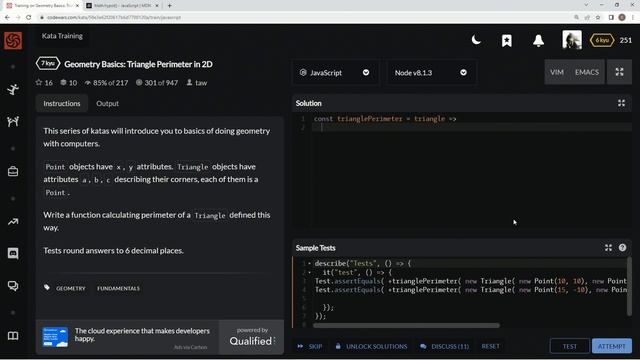Click the 301 of 947 completion stat

(157, 82)
